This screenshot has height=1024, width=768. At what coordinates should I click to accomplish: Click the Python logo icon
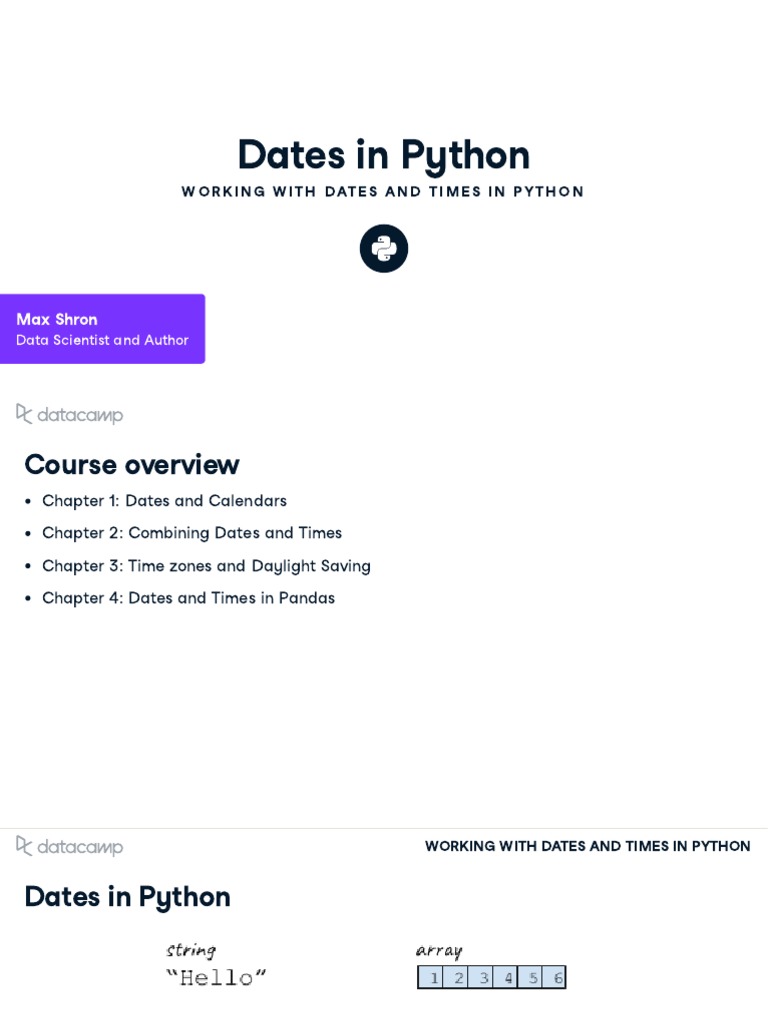(384, 248)
